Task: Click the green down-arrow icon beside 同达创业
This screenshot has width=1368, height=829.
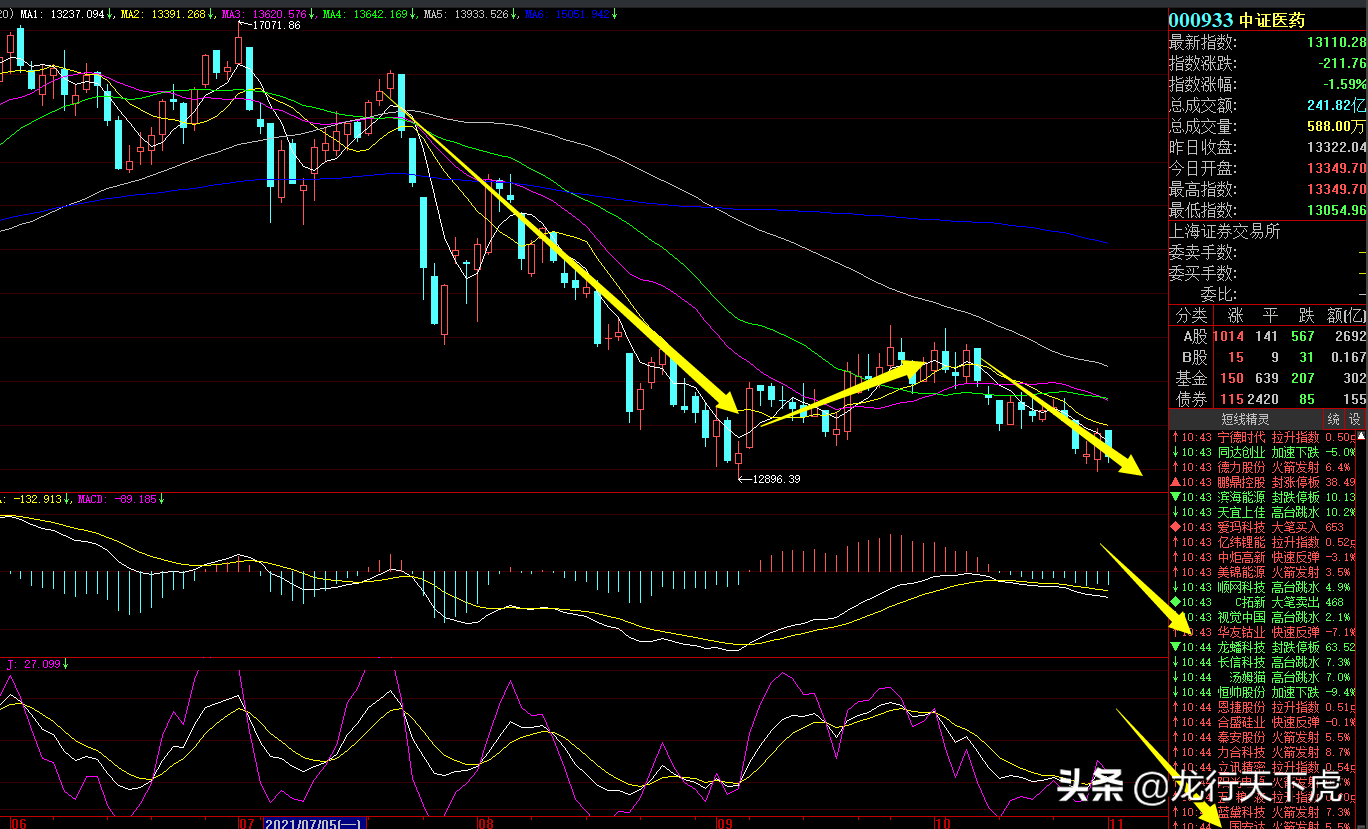Action: tap(1175, 452)
